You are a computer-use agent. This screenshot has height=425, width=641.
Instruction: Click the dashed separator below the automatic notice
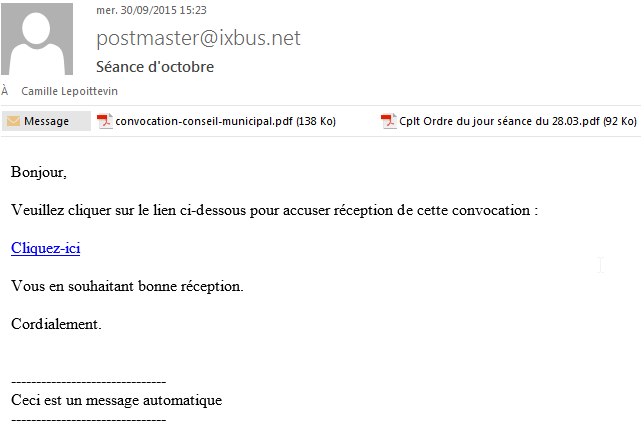88,418
